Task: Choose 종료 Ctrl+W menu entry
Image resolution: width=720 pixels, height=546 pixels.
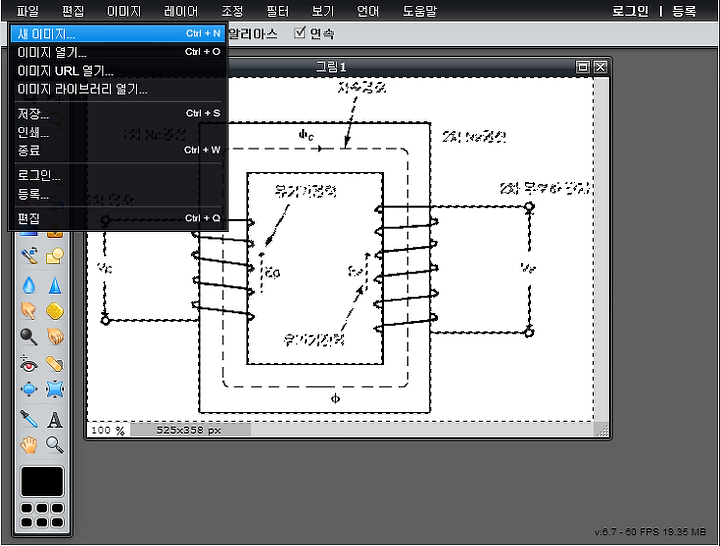Action: (118, 150)
